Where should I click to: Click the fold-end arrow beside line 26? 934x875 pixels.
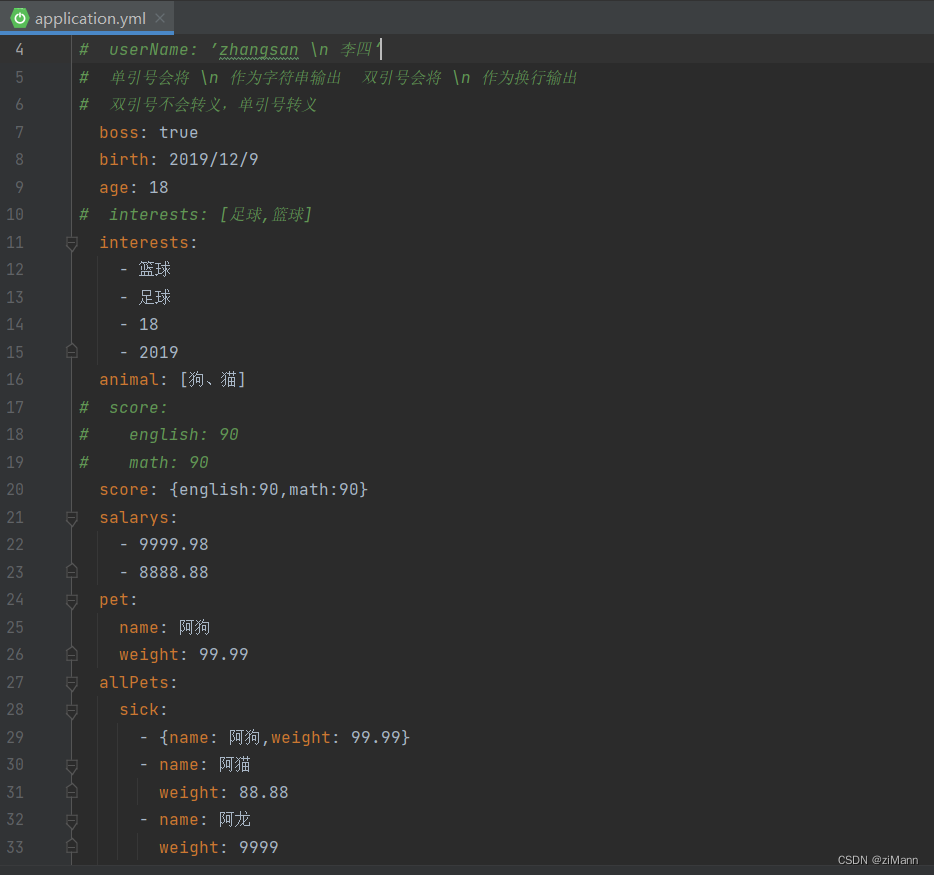pos(71,654)
